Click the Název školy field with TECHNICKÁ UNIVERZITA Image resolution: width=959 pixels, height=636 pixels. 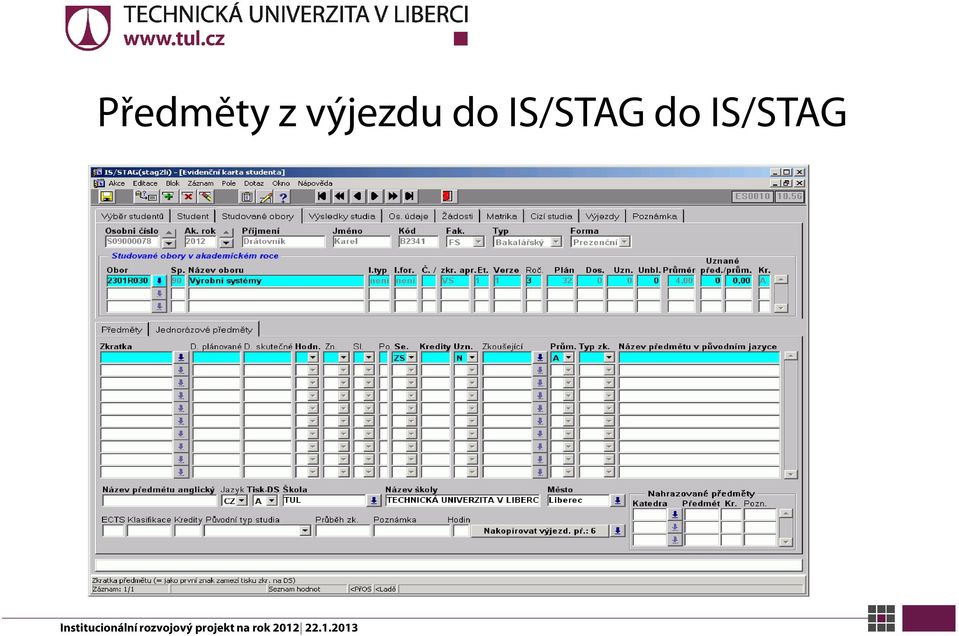463,500
